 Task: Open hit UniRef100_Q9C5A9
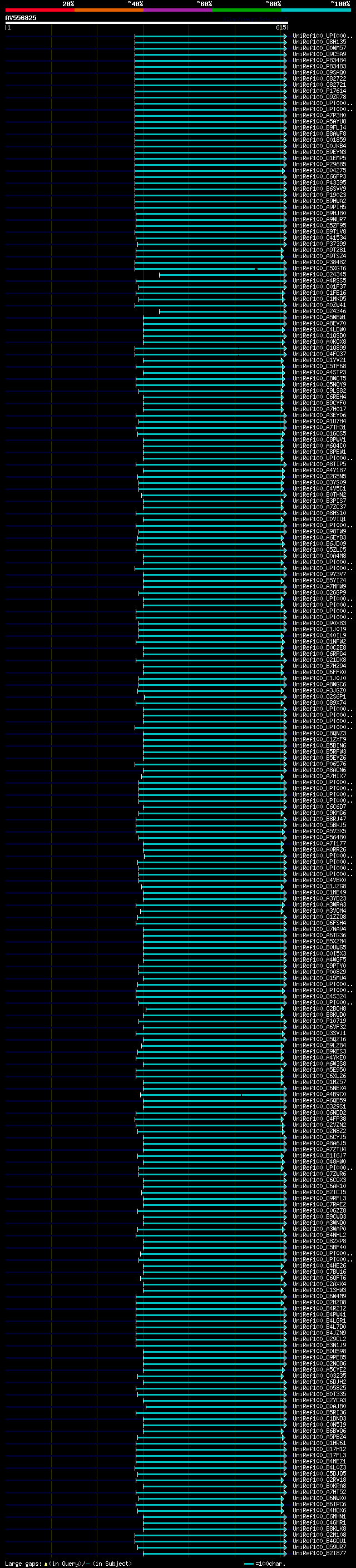click(319, 54)
